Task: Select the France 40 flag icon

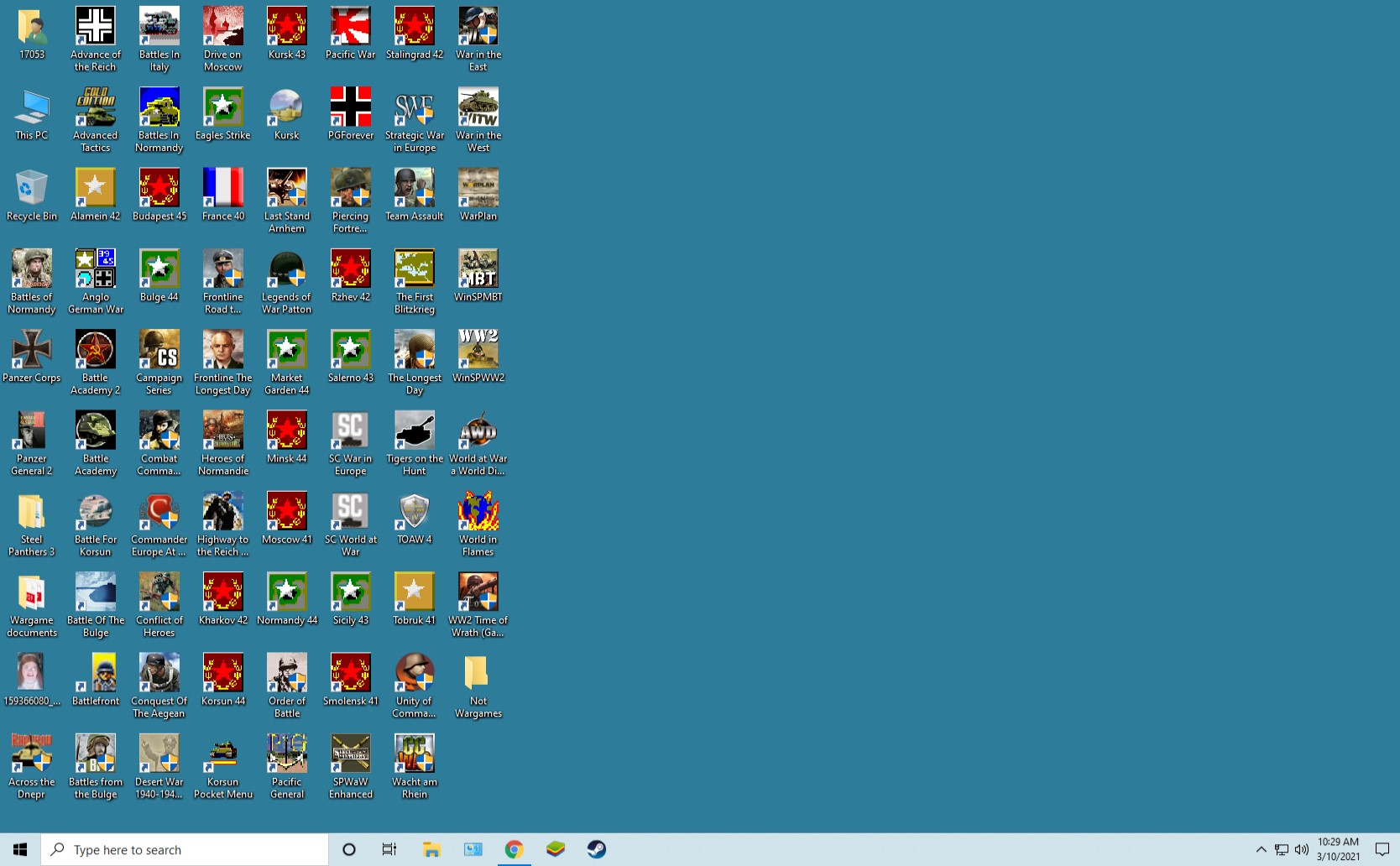Action: [223, 188]
